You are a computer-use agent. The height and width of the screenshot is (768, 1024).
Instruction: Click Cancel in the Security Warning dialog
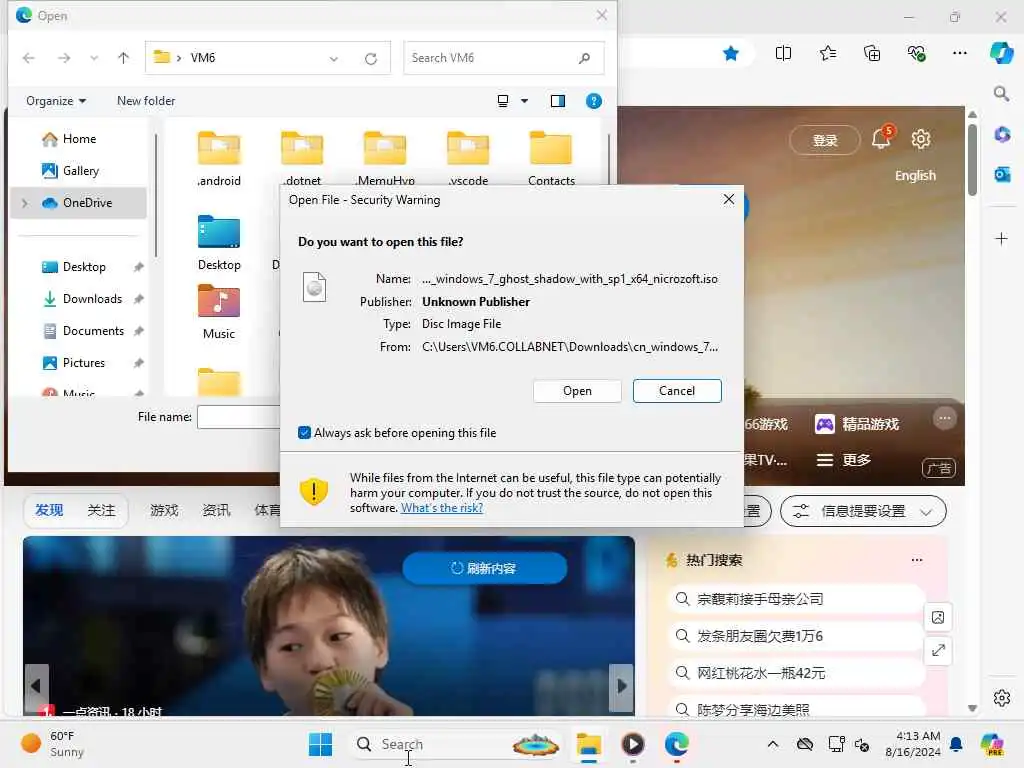tap(677, 391)
